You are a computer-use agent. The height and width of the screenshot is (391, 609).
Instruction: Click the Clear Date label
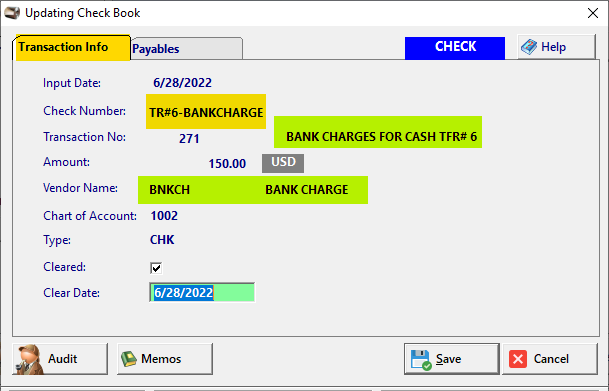pos(71,293)
